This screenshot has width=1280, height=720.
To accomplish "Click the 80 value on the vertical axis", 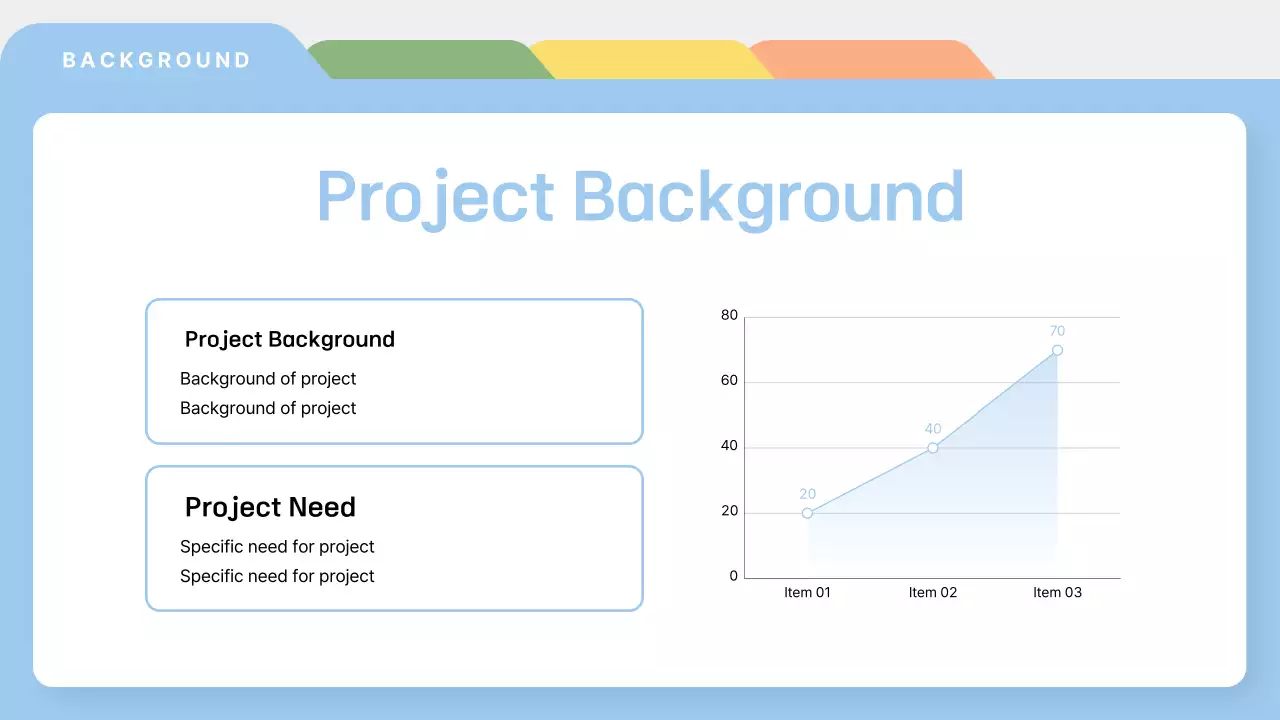I will point(729,316).
